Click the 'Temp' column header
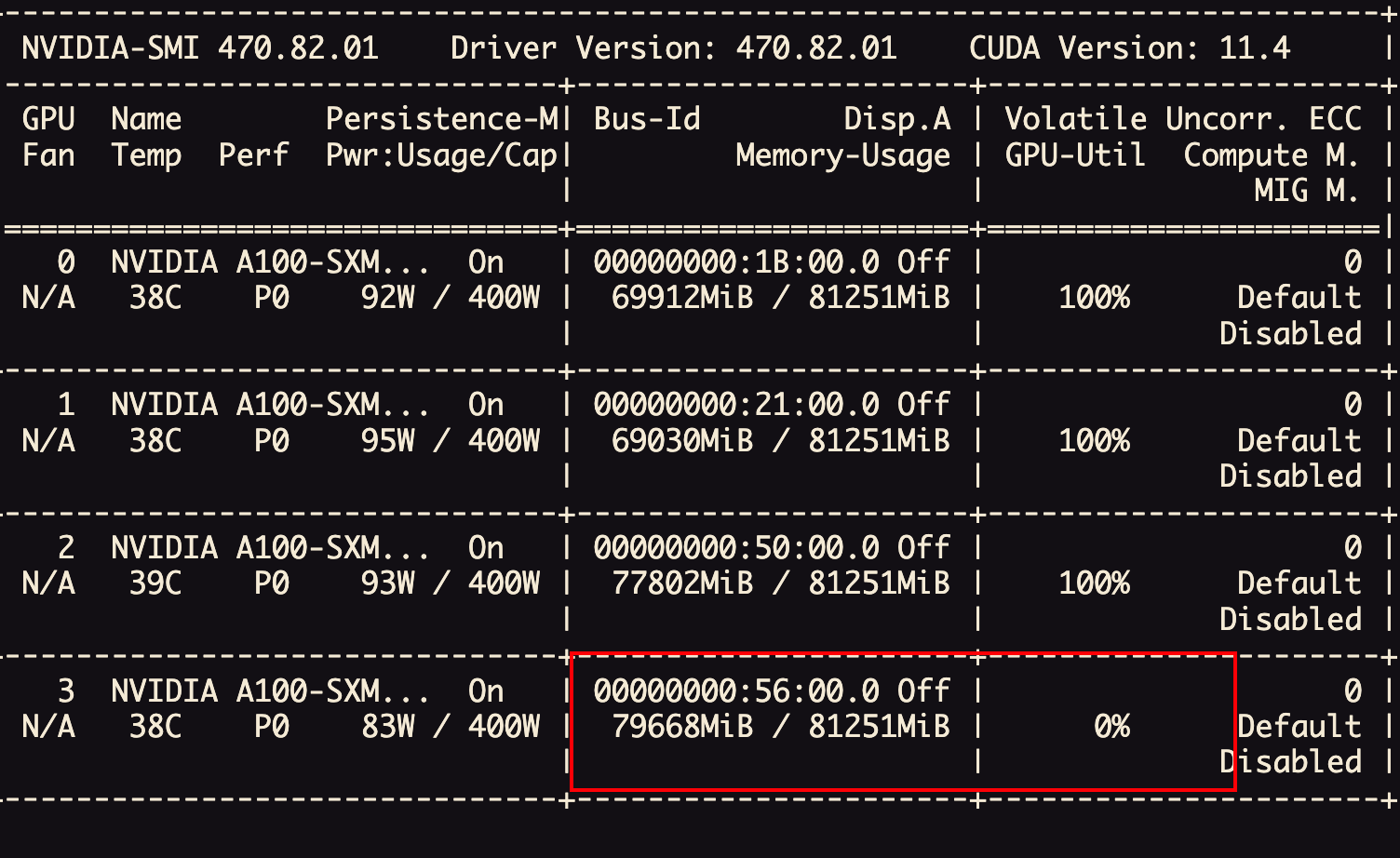This screenshot has width=1400, height=858. [x=147, y=155]
